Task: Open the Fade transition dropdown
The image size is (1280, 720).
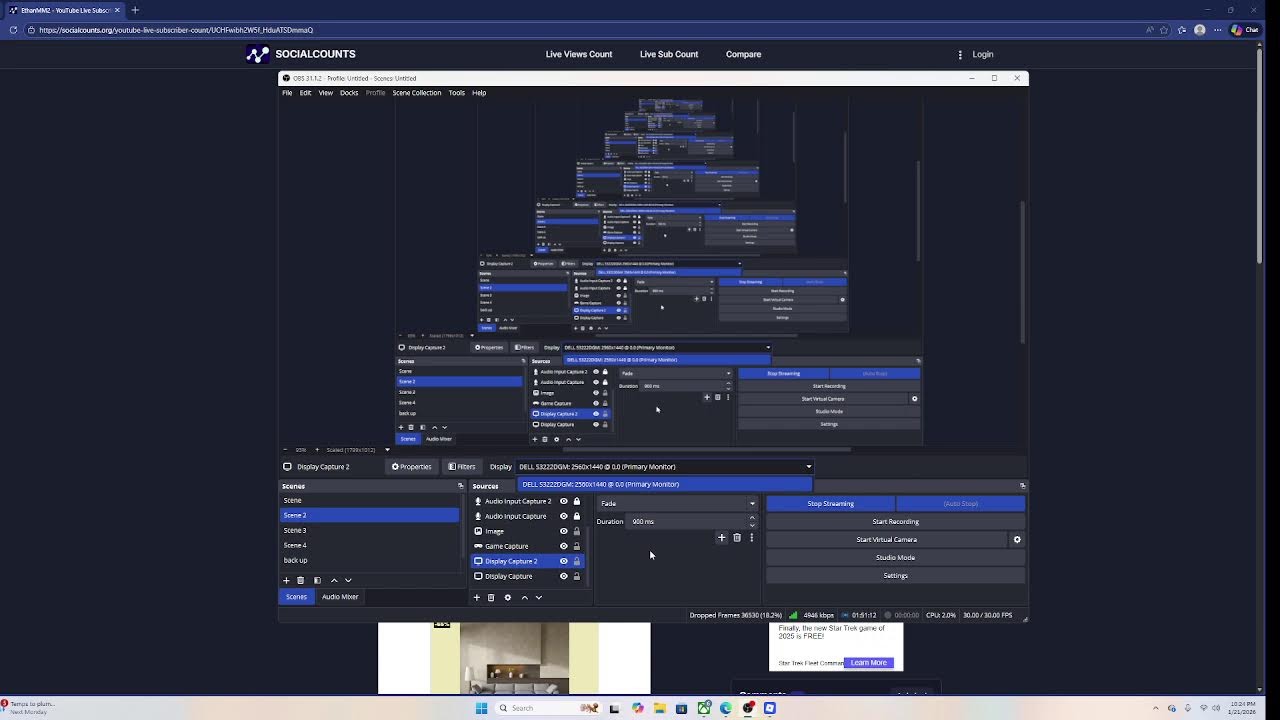Action: pos(677,504)
